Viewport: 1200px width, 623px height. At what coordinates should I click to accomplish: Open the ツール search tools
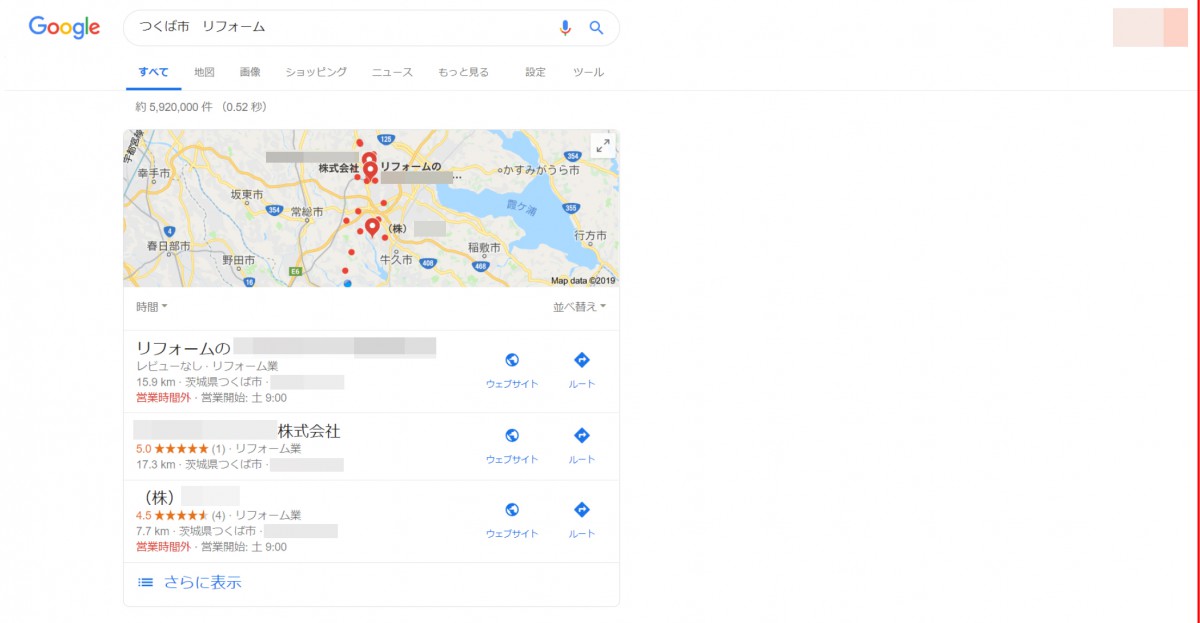588,72
